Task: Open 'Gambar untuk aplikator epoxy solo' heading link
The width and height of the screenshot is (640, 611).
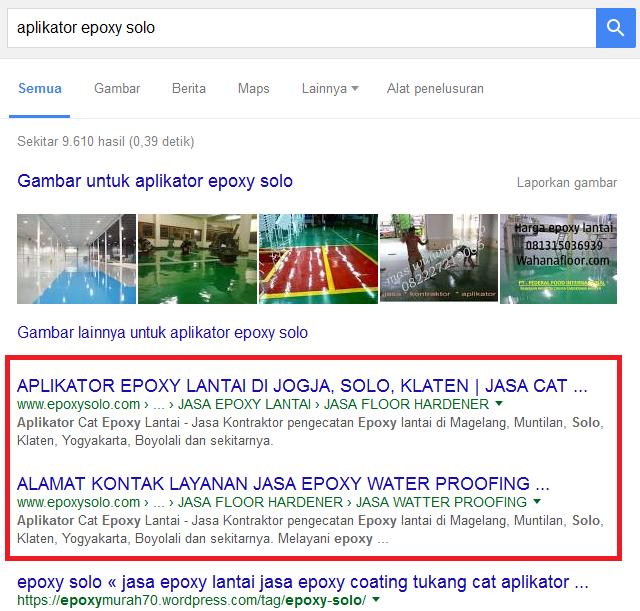Action: [155, 181]
